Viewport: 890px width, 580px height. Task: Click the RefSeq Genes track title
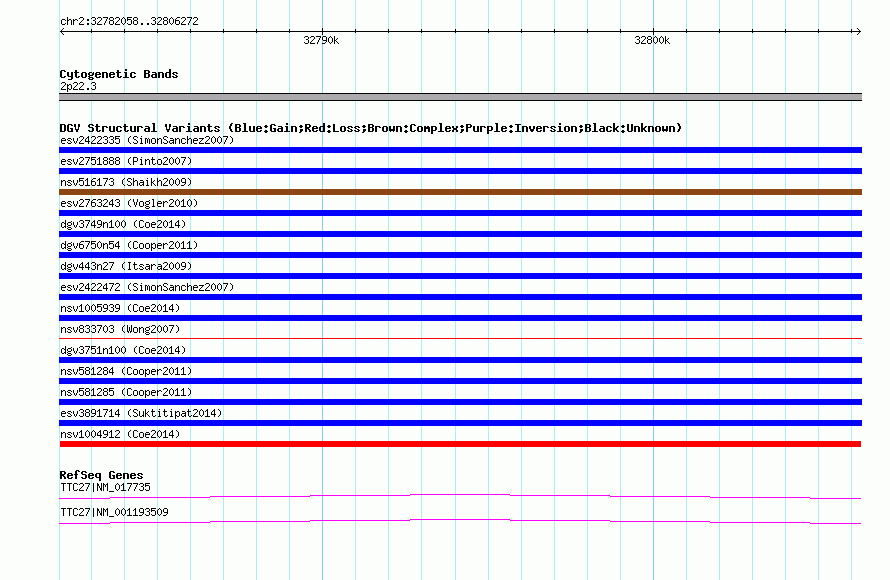pos(101,476)
